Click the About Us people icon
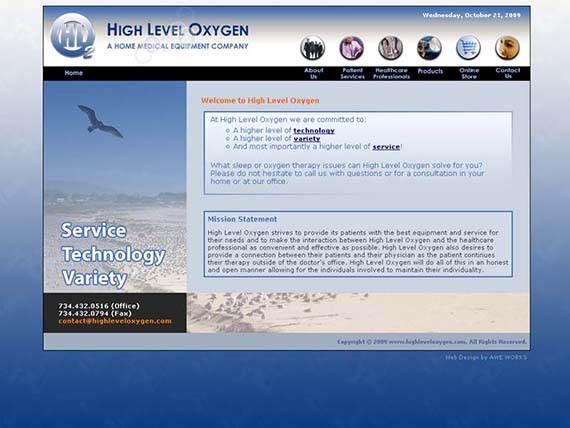Image resolution: width=570 pixels, height=428 pixels. pyautogui.click(x=313, y=48)
